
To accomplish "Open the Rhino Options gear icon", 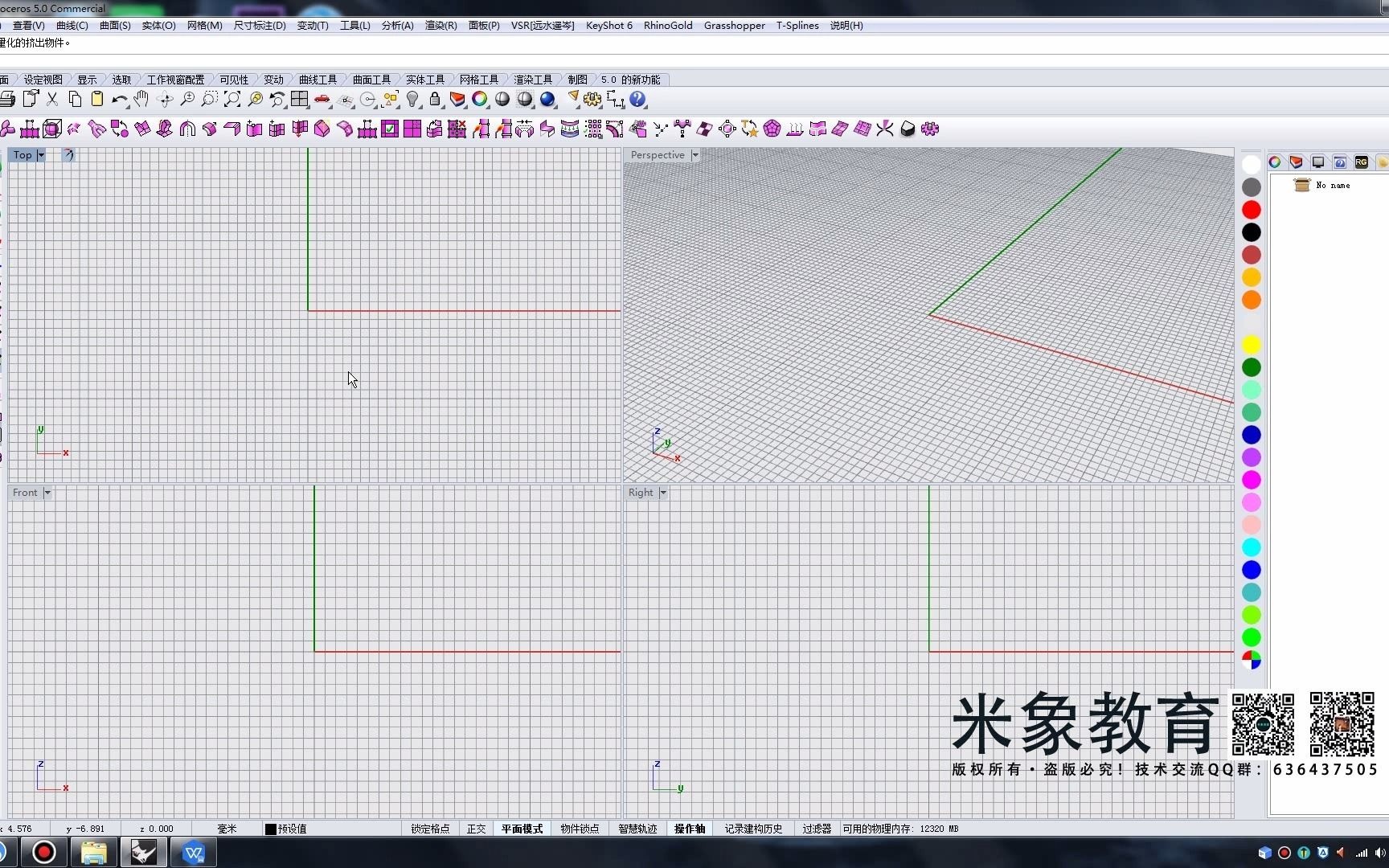I will (592, 100).
